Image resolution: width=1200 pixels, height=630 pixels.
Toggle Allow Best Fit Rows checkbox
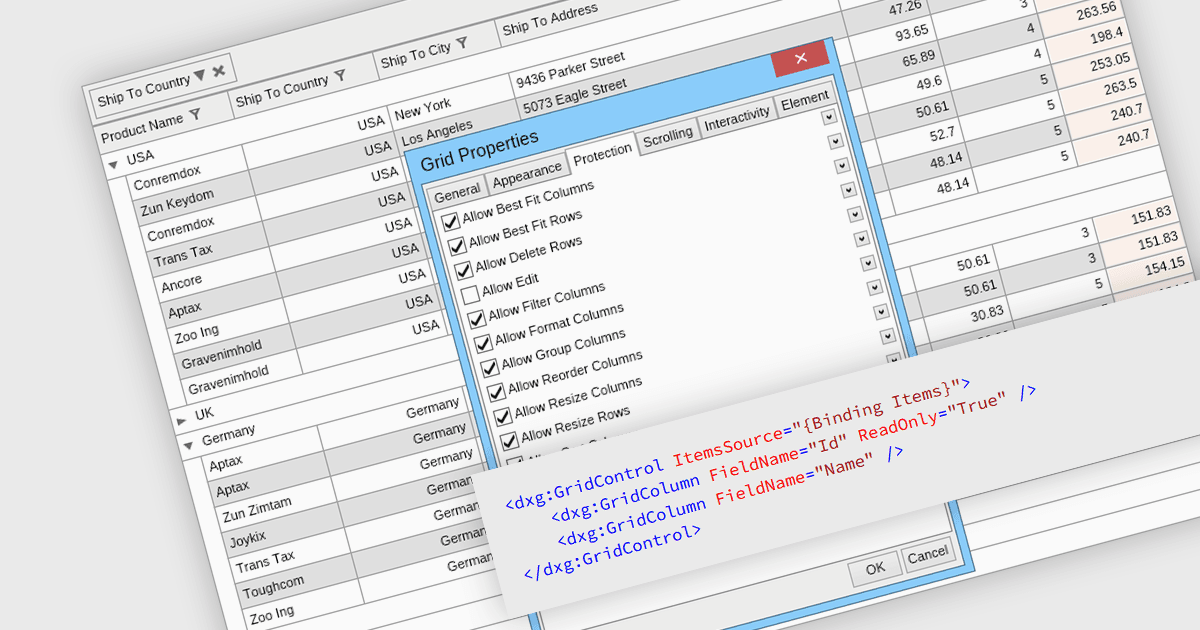[457, 246]
